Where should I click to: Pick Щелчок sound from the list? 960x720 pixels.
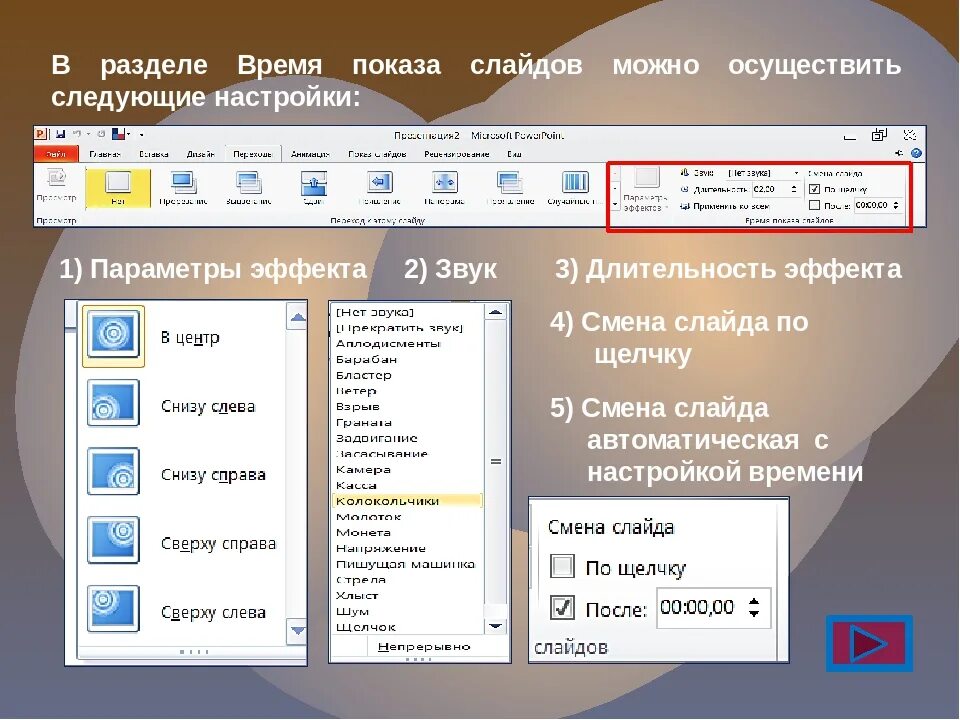(x=407, y=627)
